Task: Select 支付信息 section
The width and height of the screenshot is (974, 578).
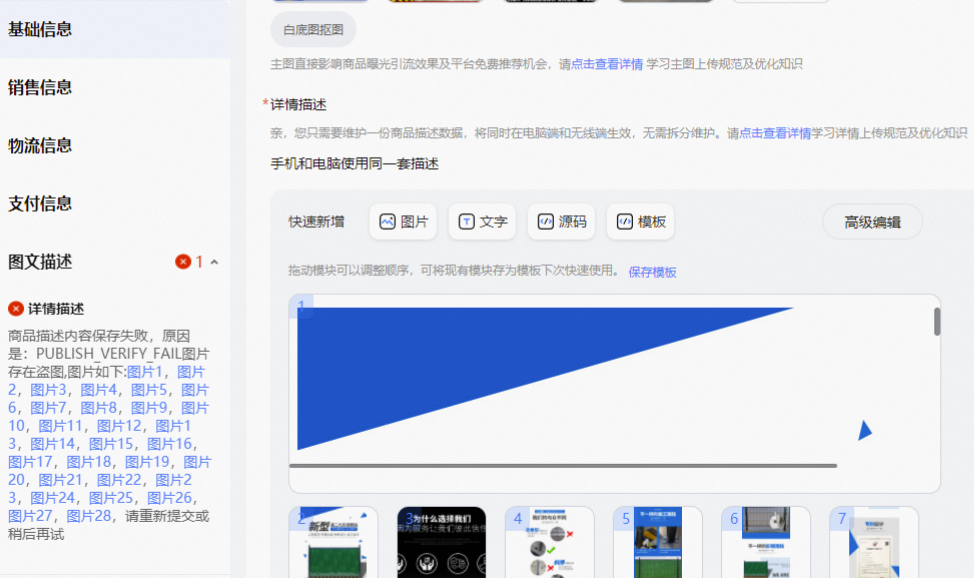Action: [40, 204]
